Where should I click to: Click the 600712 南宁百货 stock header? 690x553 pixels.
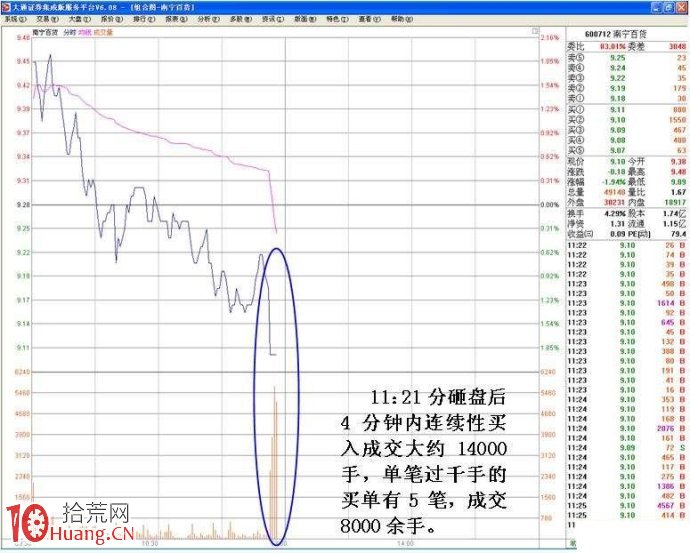click(615, 34)
